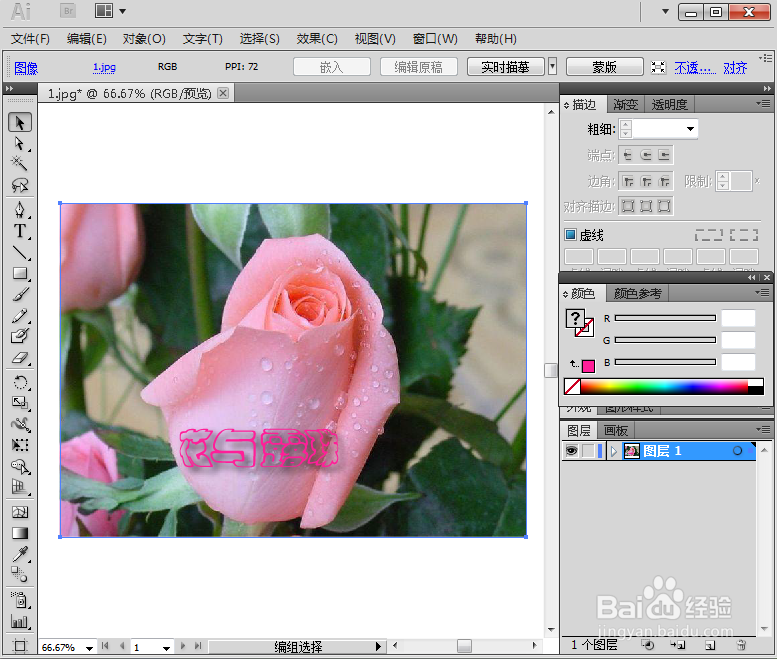777x659 pixels.
Task: Switch to the 颜色参考 tab
Action: [x=638, y=293]
